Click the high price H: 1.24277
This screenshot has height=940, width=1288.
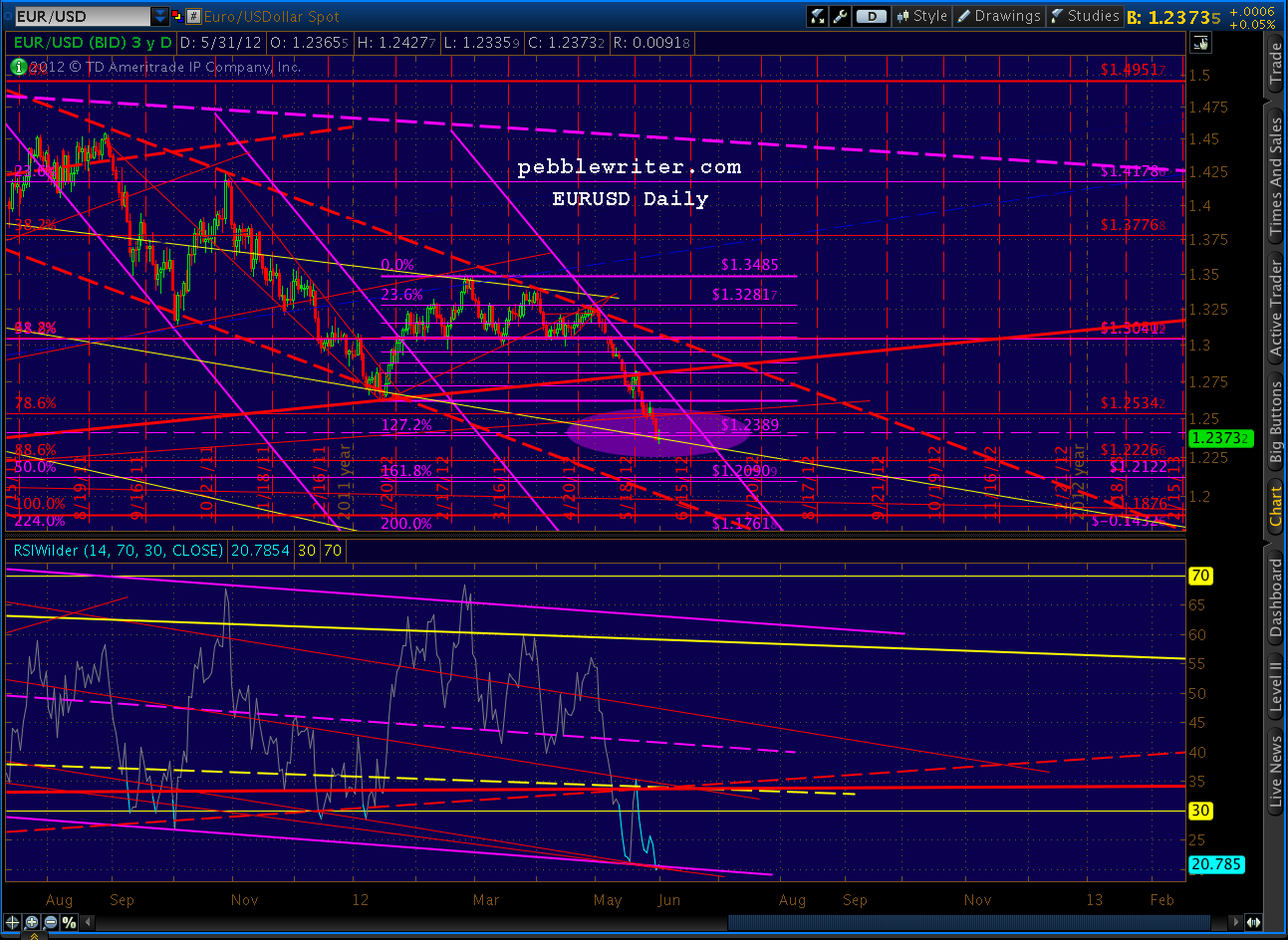(396, 43)
